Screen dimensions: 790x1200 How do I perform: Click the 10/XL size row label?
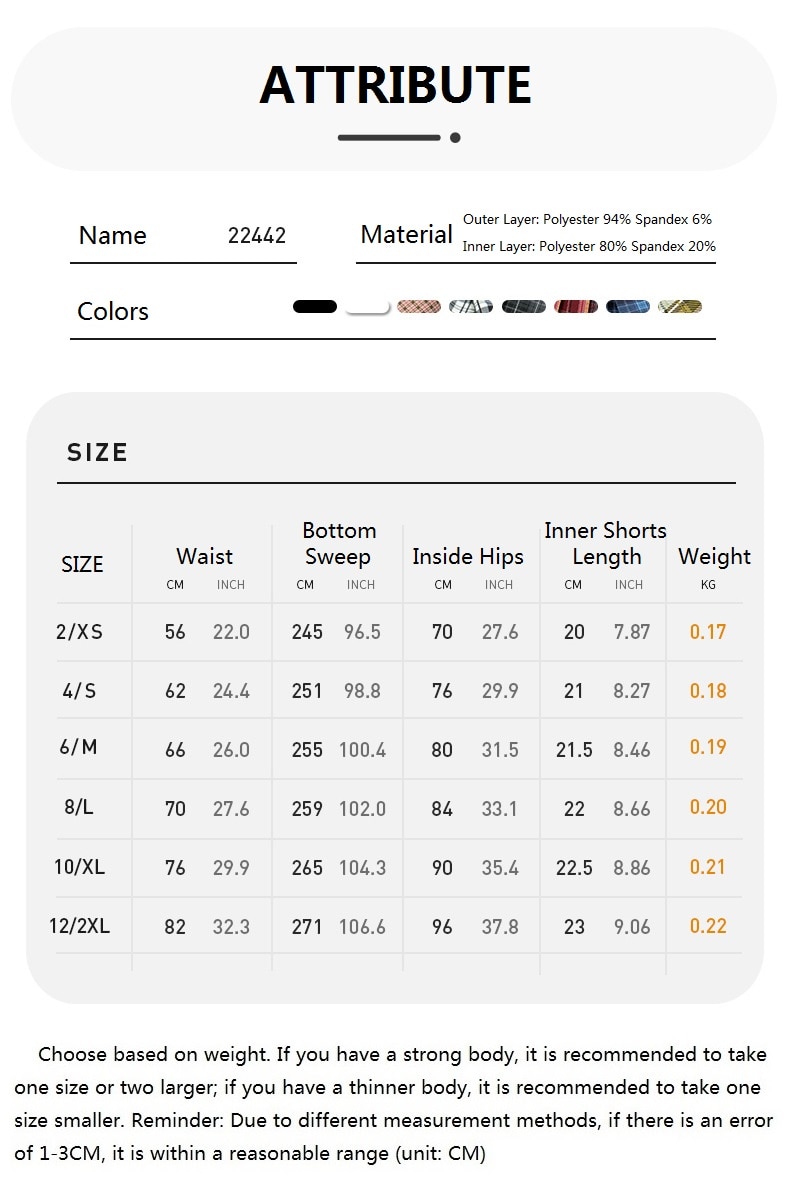click(79, 867)
